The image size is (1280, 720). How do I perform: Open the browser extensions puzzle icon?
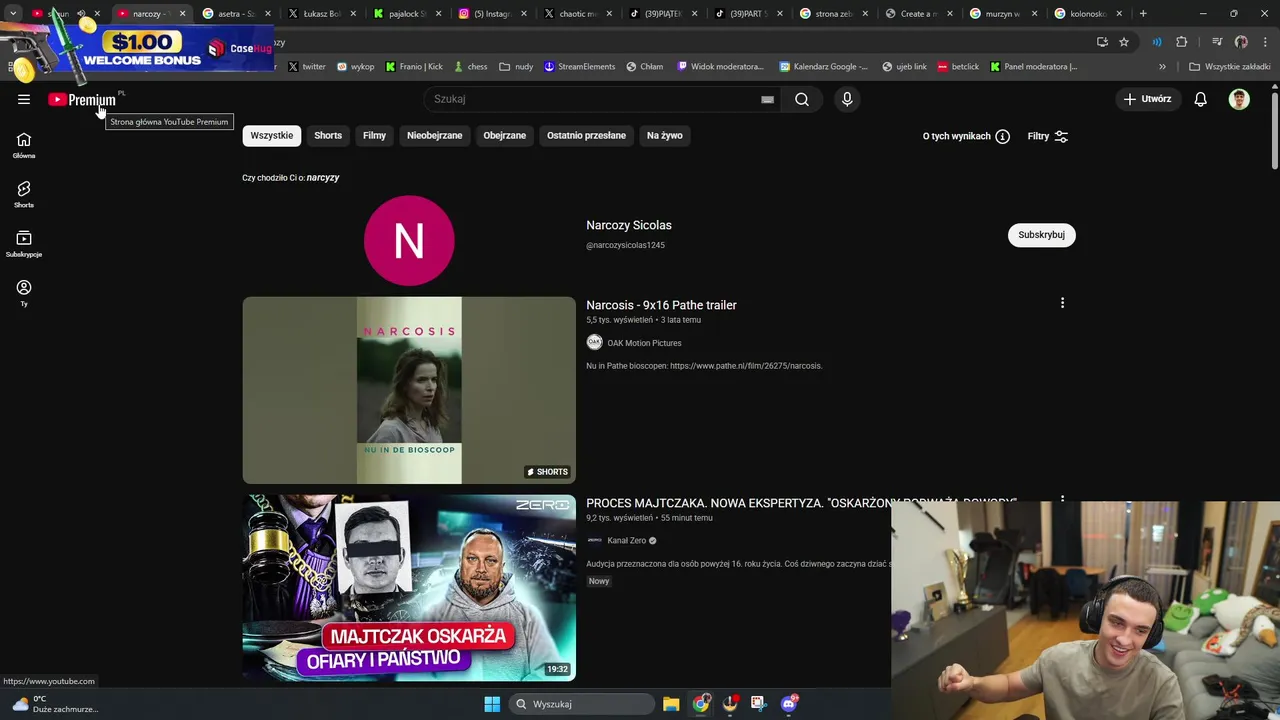point(1181,42)
